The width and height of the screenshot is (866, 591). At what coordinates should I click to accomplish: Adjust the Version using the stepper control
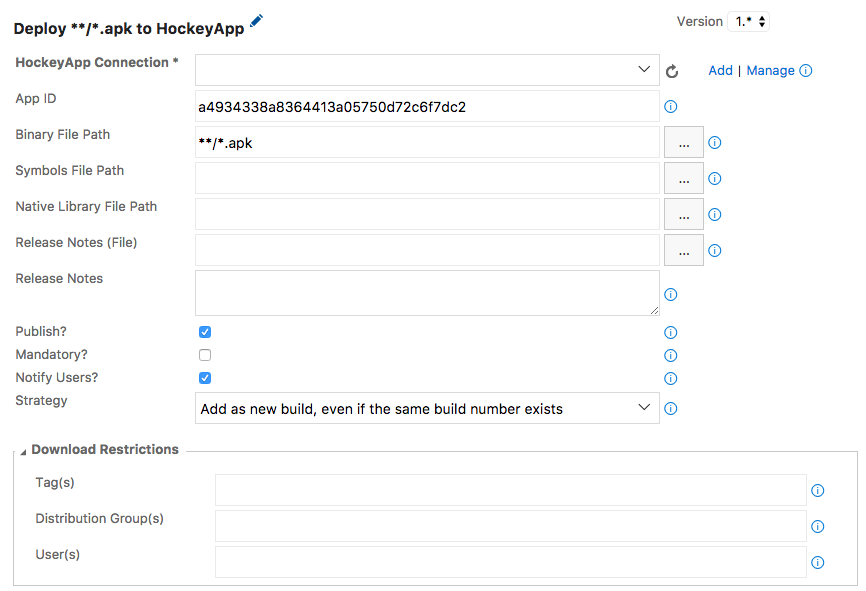760,21
